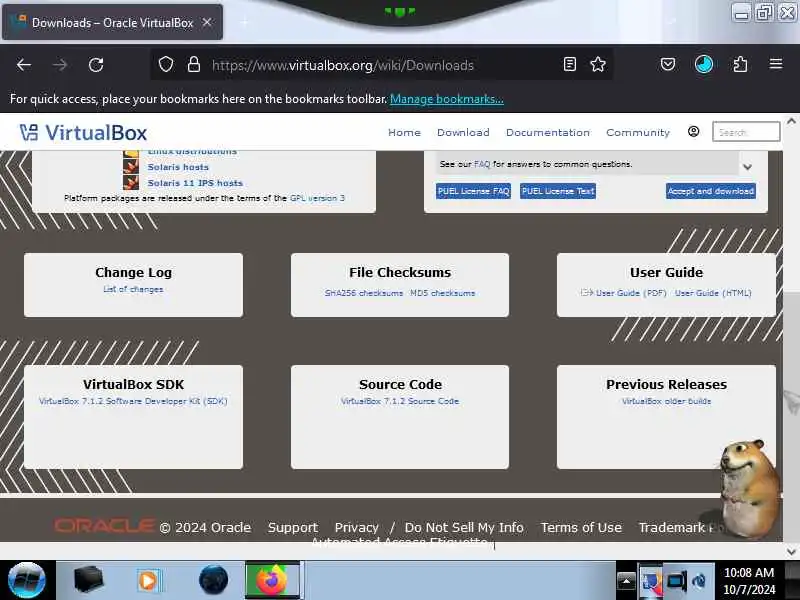Open Do Not Sell My Info link
Image resolution: width=800 pixels, height=600 pixels.
pos(464,528)
